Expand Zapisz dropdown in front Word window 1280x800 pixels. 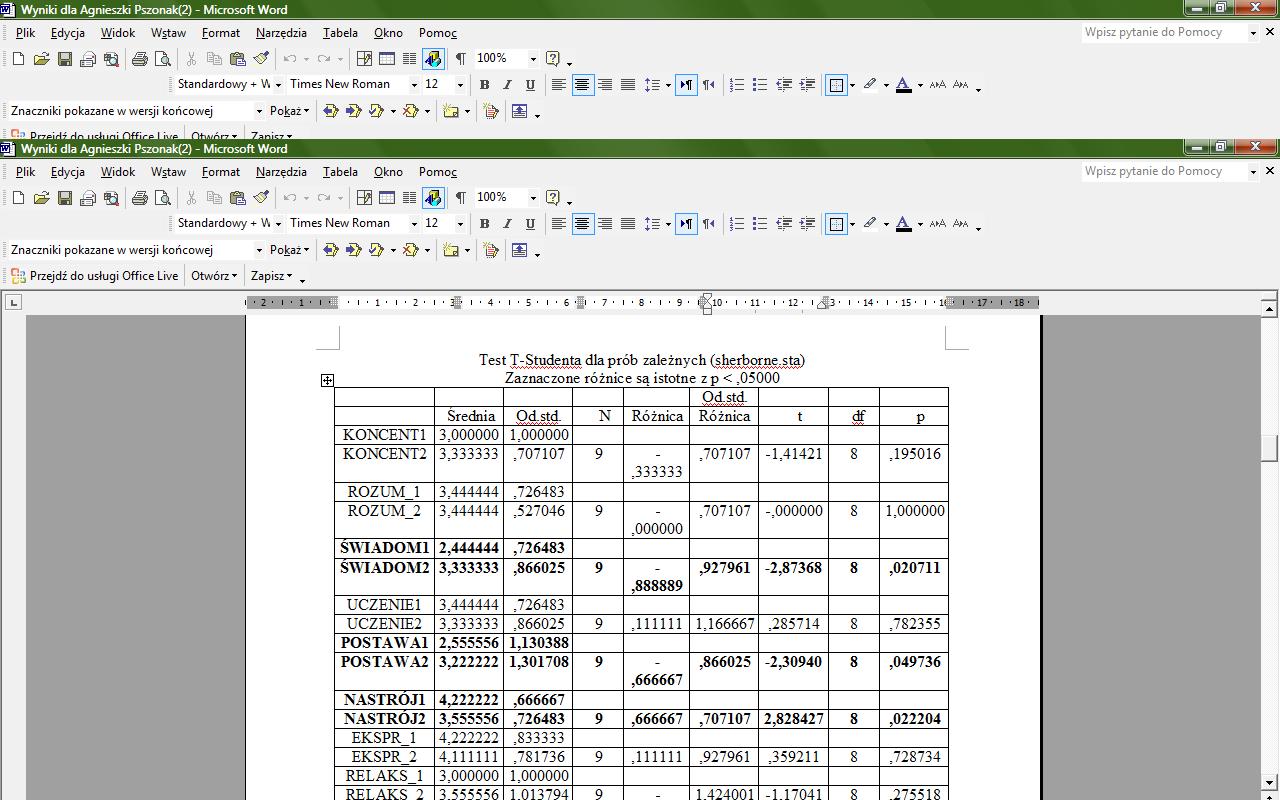(x=272, y=276)
